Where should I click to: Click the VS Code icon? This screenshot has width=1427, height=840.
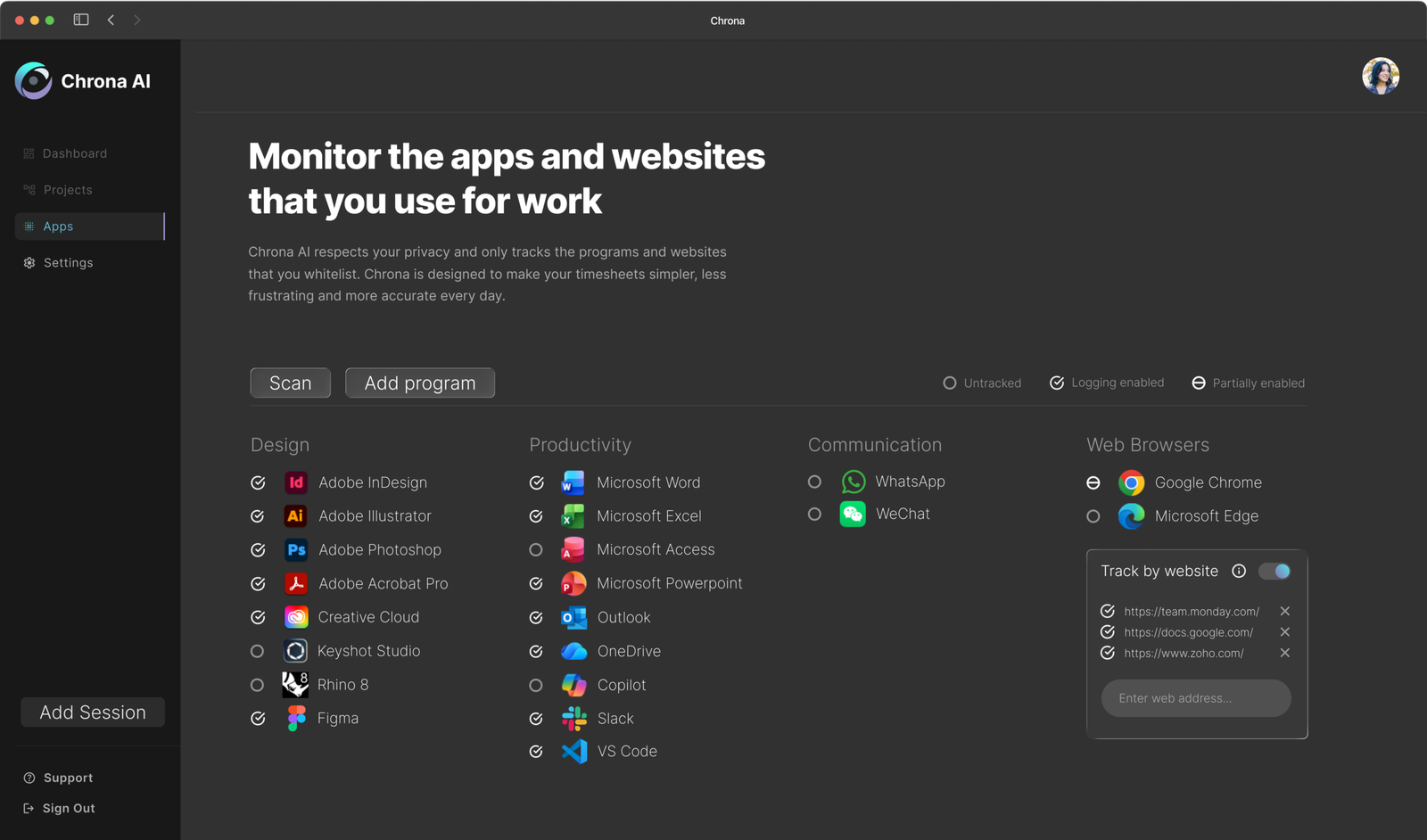click(x=573, y=752)
